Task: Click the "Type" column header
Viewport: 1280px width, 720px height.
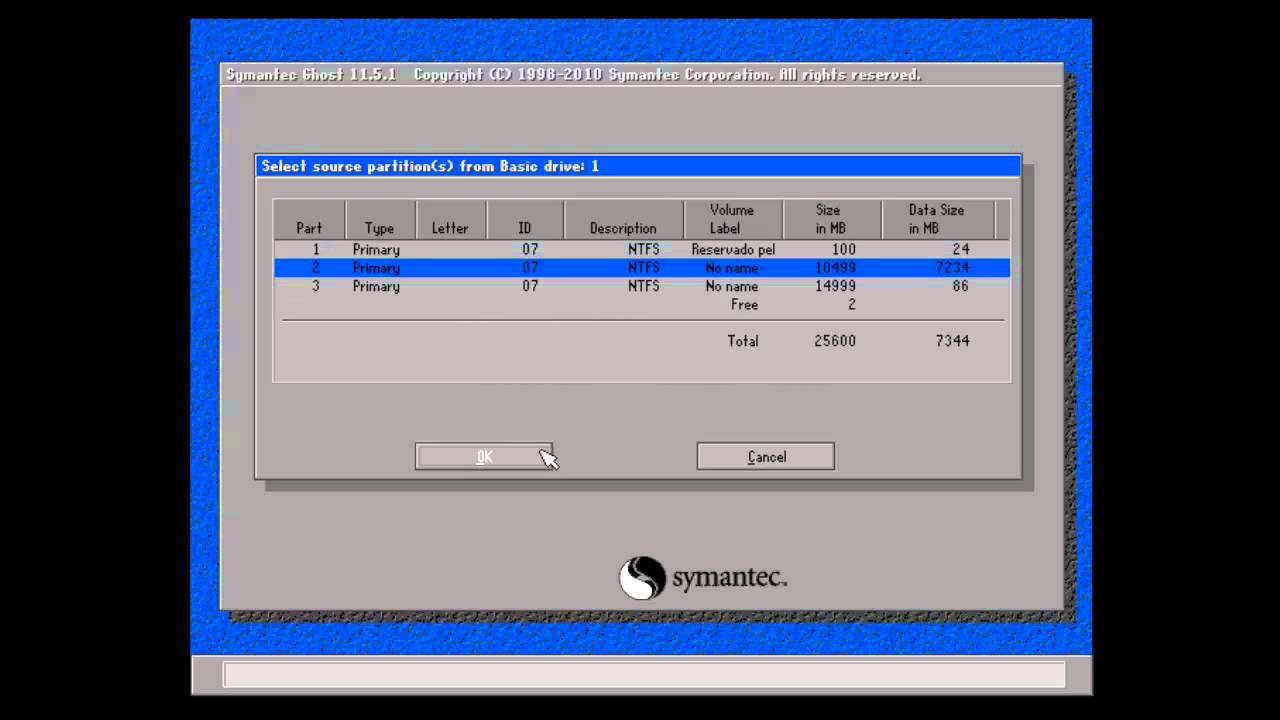Action: [380, 219]
